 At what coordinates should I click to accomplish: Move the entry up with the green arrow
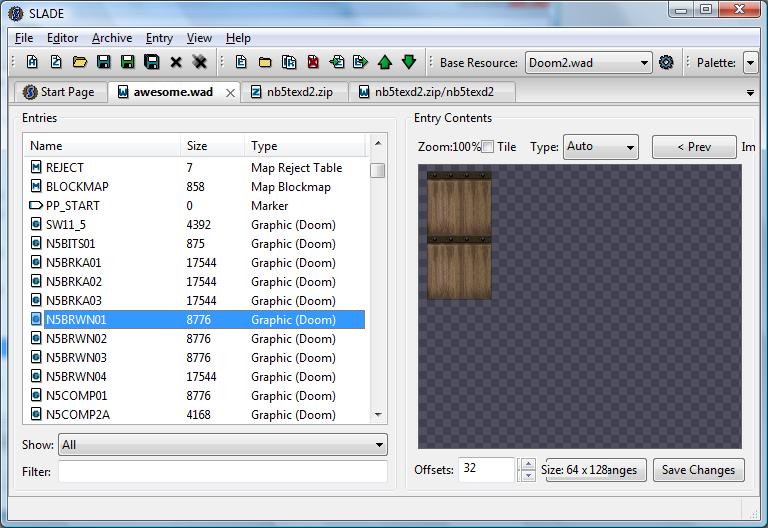pos(385,62)
